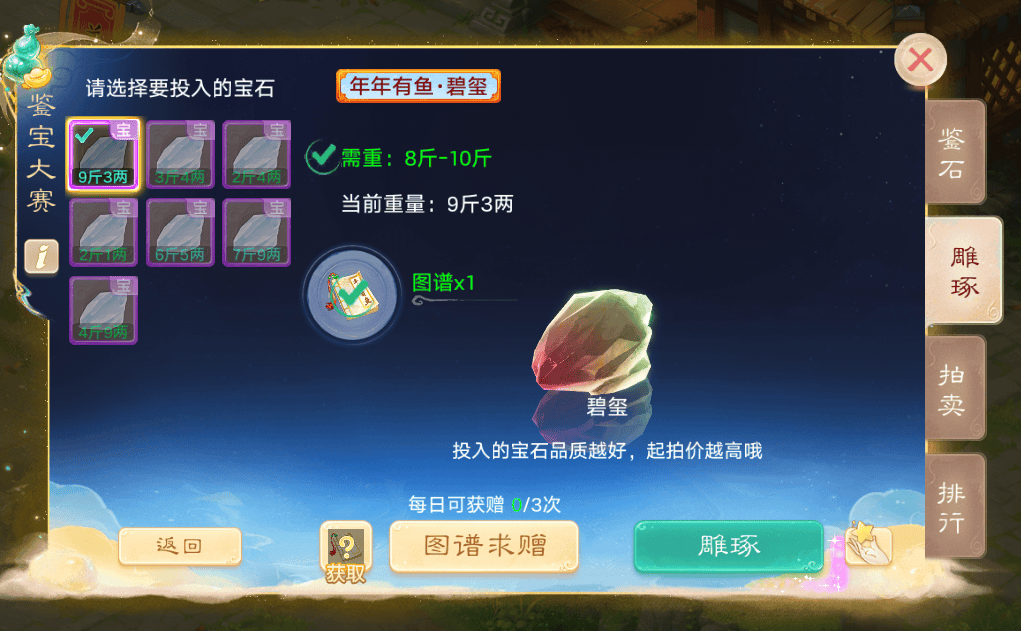Select the 3斤4两 gemstone slot

click(180, 154)
